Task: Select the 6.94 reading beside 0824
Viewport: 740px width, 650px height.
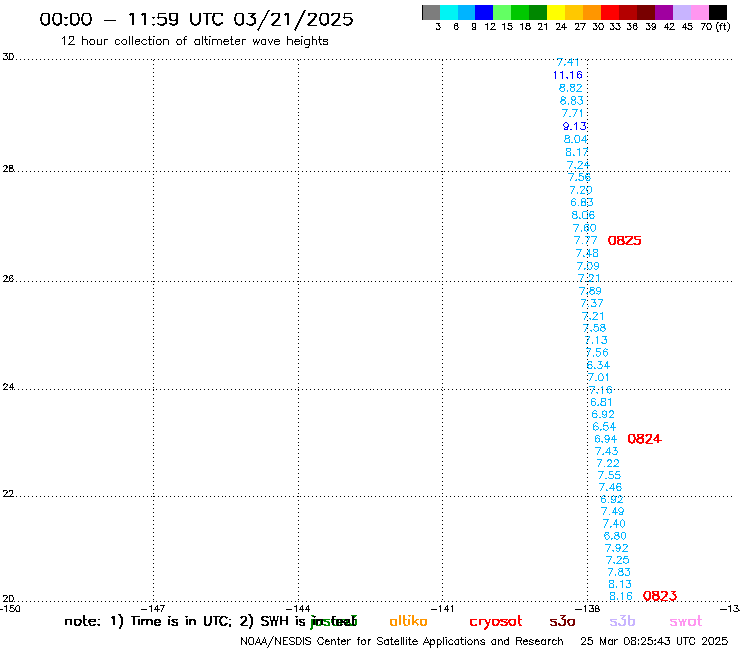Action: (605, 439)
